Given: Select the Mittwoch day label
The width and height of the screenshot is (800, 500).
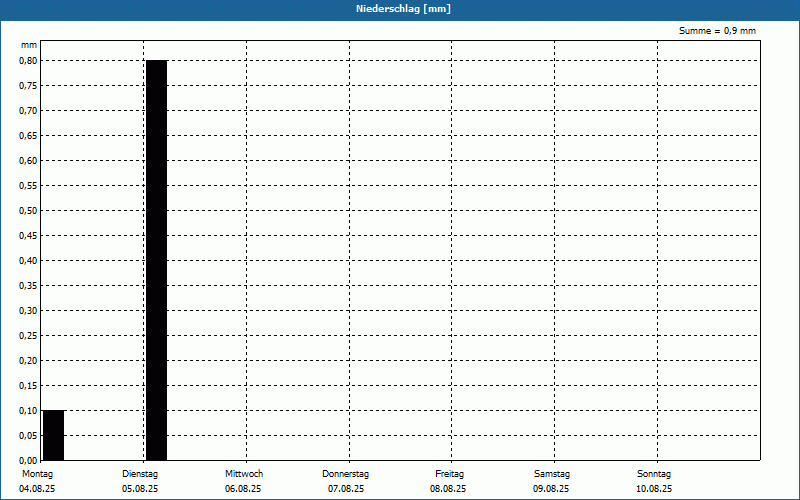Looking at the screenshot, I should 244,474.
